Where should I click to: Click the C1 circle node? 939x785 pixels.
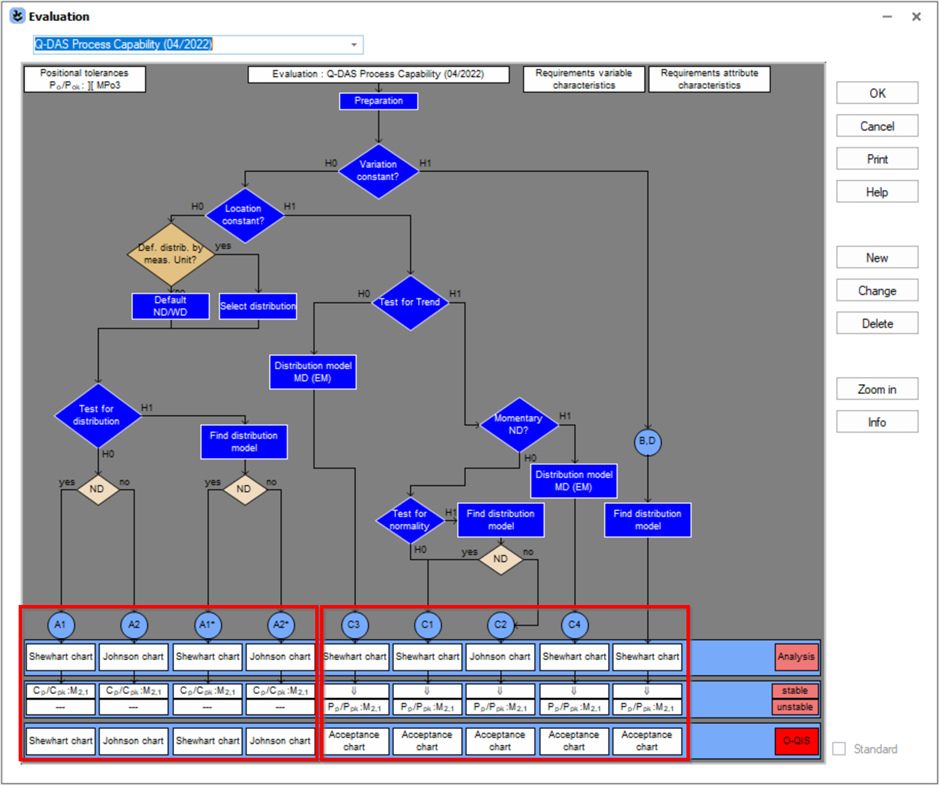coord(428,625)
